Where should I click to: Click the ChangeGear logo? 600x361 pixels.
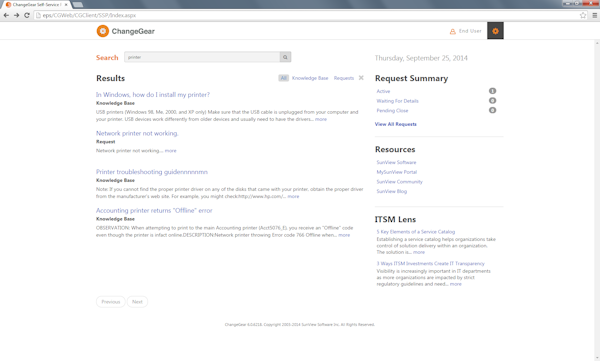tap(126, 31)
